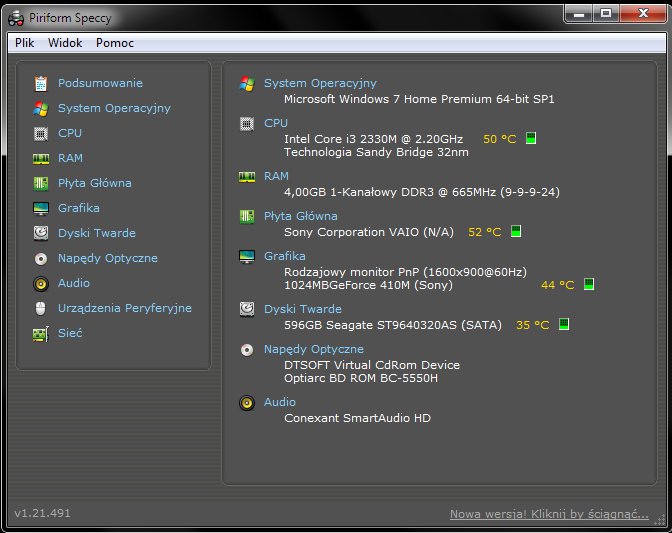
Task: Click Dyski Twarde heading in summary panel
Action: (x=303, y=309)
